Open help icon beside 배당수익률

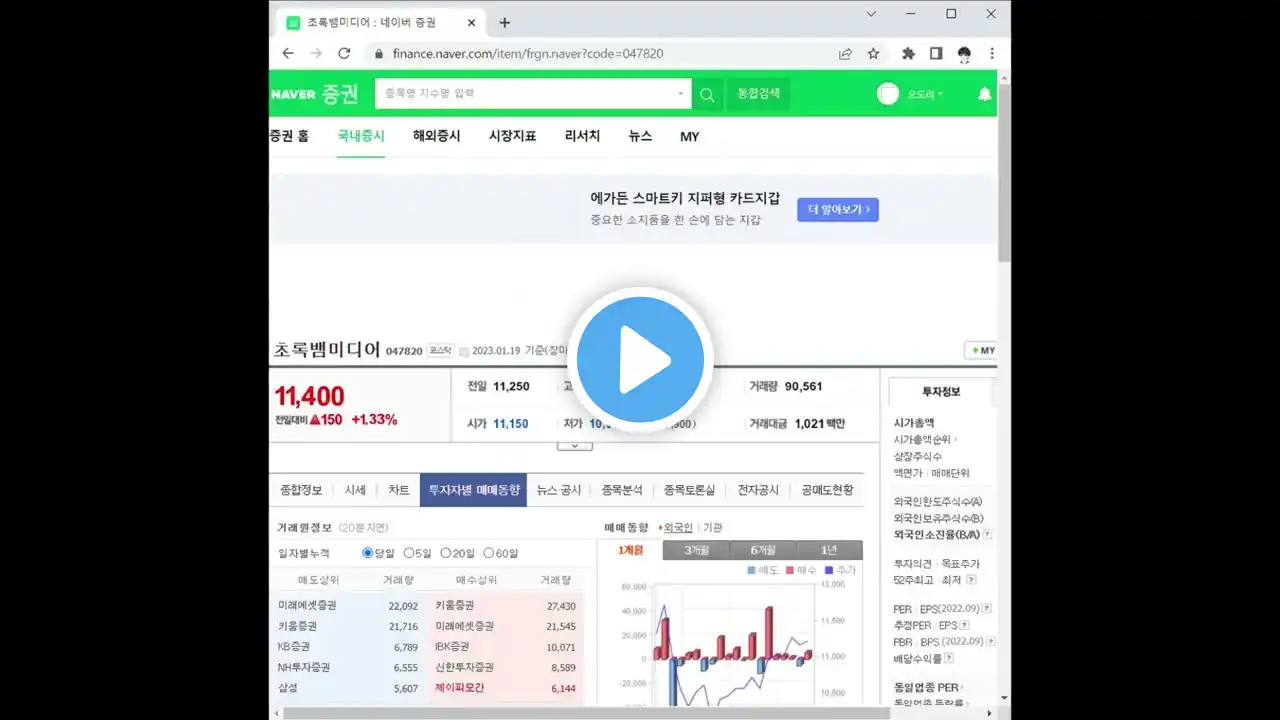click(x=949, y=659)
